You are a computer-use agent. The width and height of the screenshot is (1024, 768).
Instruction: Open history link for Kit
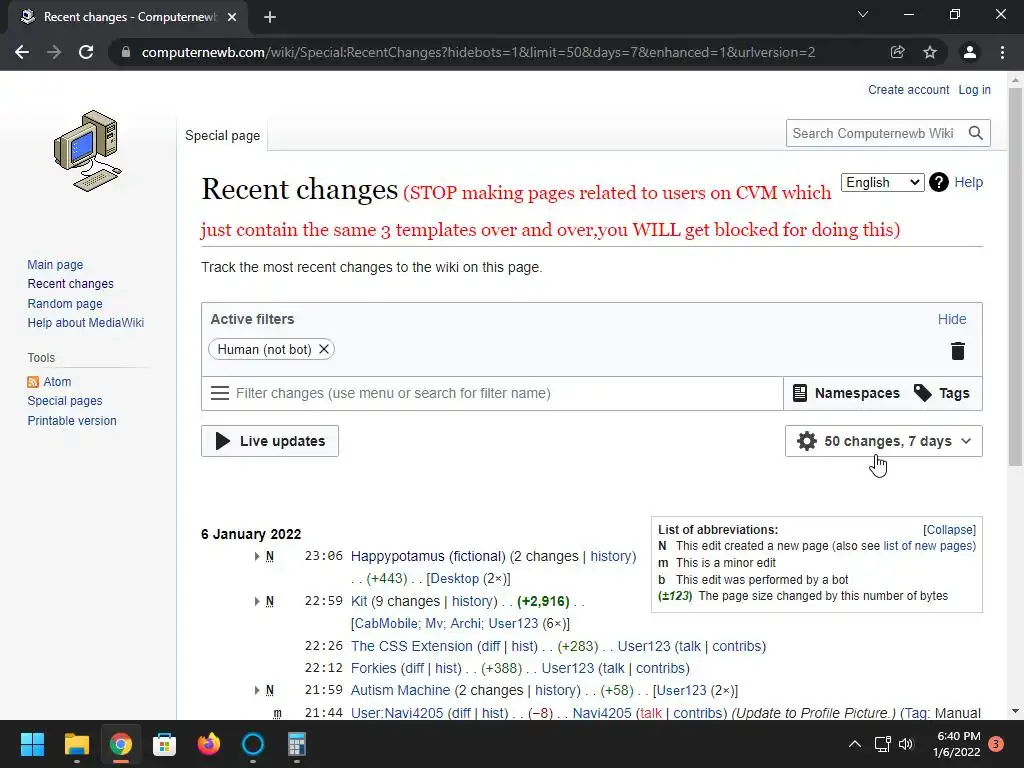click(x=474, y=601)
